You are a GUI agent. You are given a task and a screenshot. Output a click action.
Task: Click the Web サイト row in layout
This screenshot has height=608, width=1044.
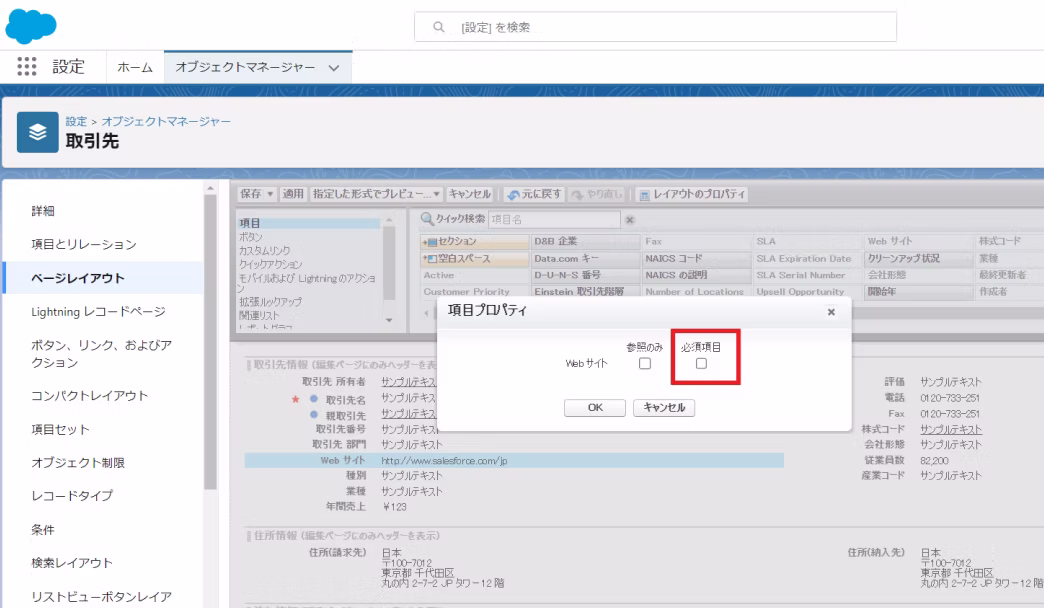(x=514, y=460)
